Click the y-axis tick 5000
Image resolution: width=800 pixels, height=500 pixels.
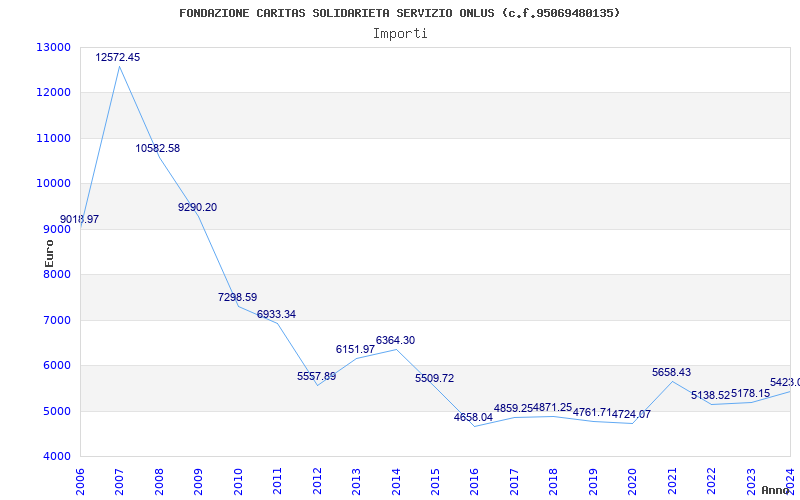57,411
